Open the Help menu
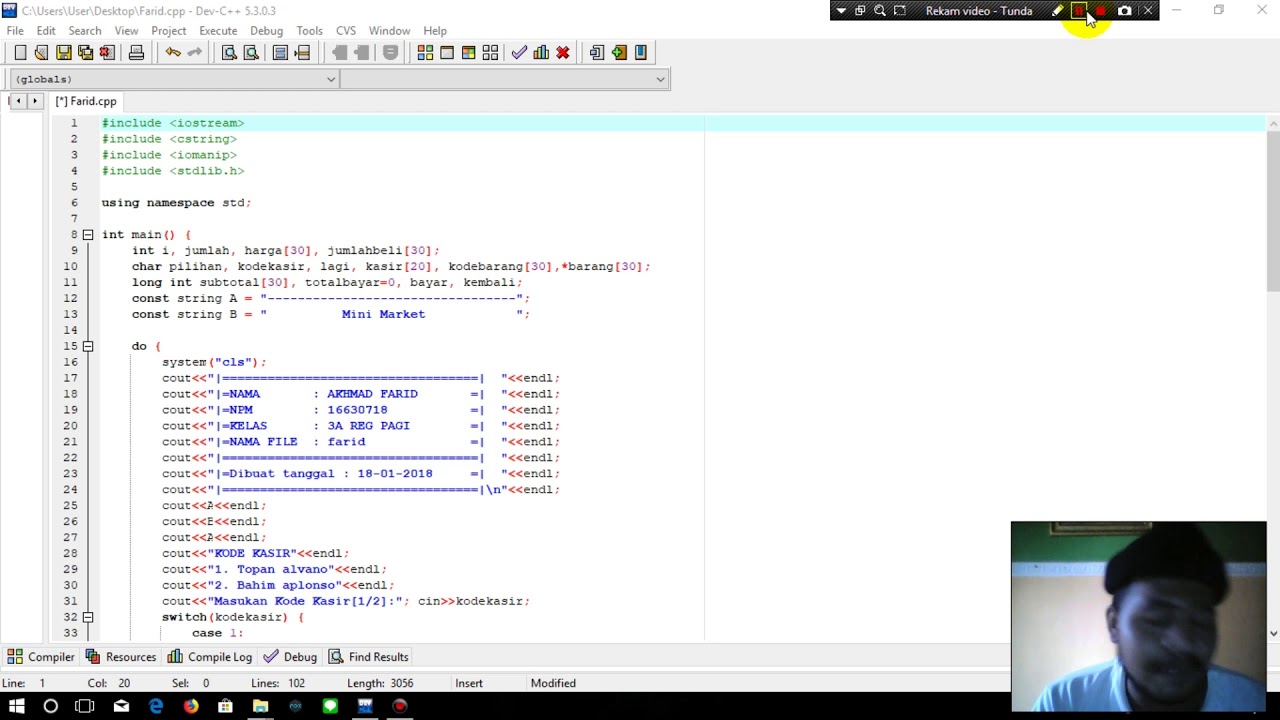 point(435,31)
